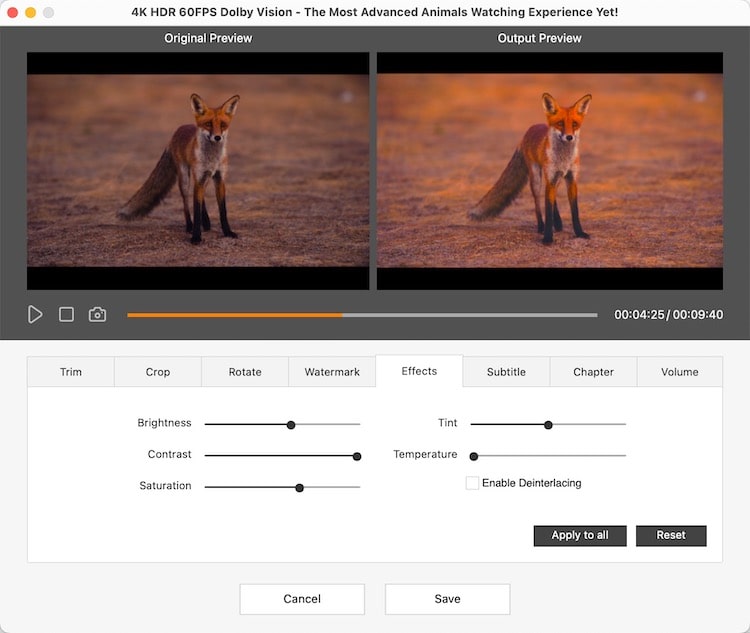Switch to the Crop tab

(158, 372)
